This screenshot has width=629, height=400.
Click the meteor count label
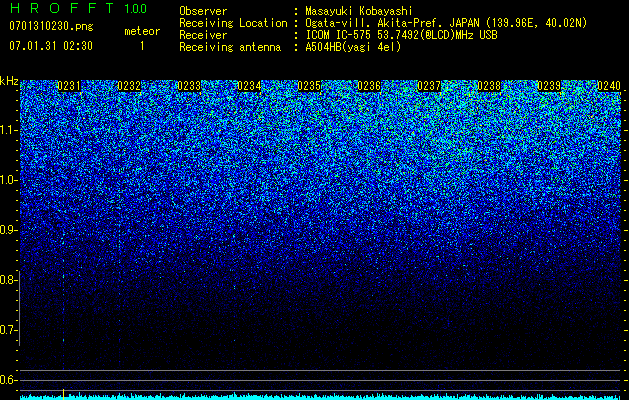(x=142, y=31)
